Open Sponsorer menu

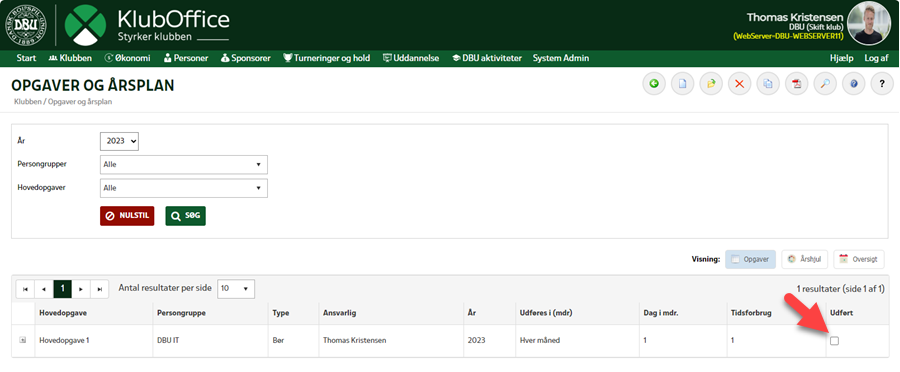[246, 58]
